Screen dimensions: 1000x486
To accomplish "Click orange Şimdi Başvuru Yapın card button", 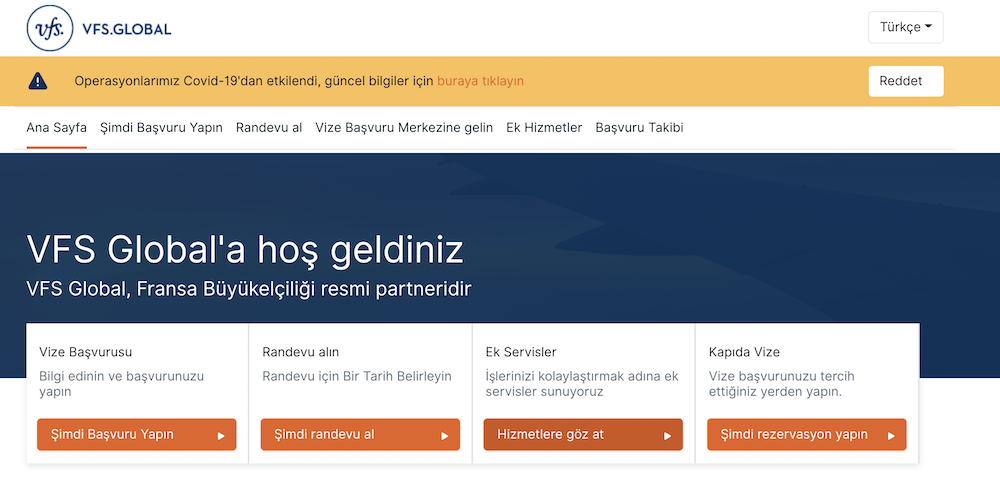I will click(136, 434).
